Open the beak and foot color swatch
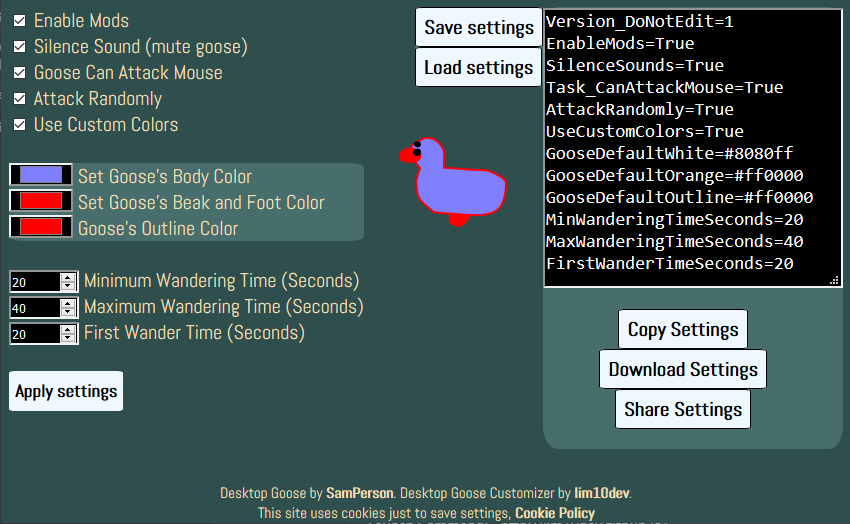This screenshot has height=524, width=850. 41,201
